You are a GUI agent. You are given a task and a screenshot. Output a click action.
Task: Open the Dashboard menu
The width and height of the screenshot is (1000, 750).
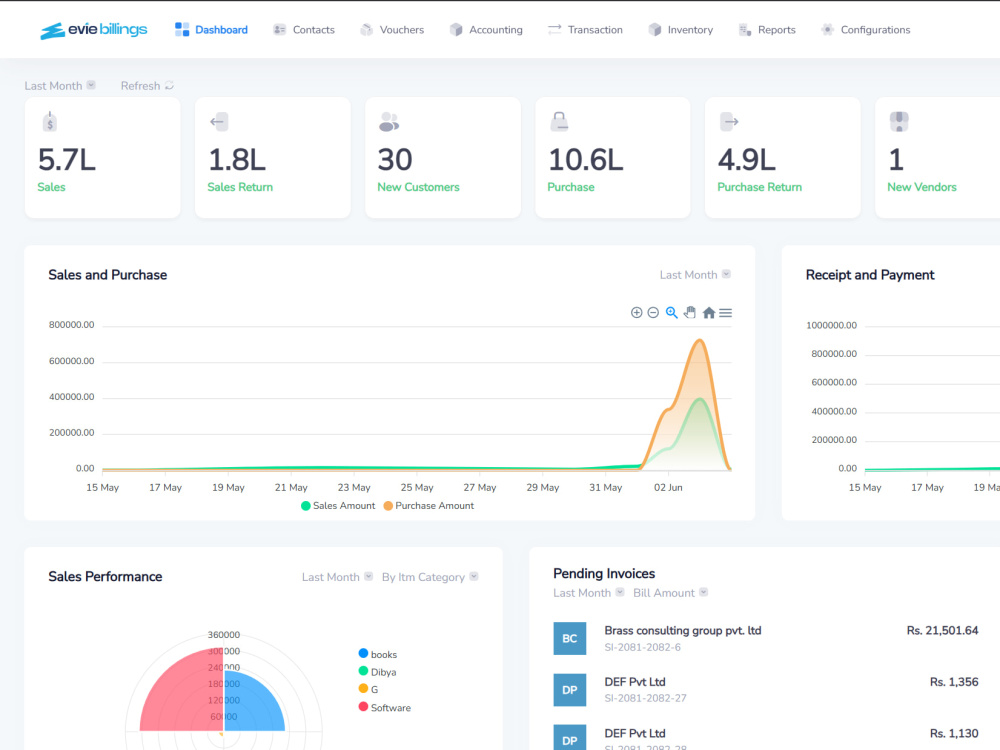(x=211, y=29)
